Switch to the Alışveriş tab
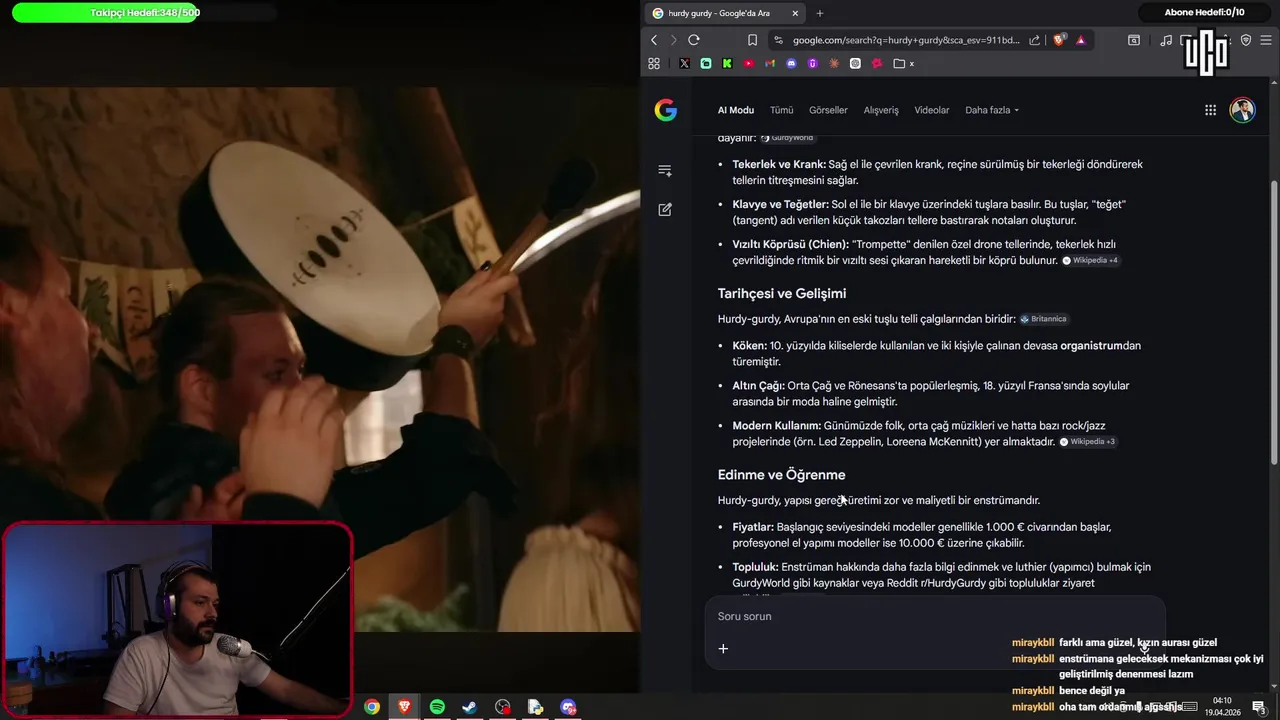1280x720 pixels. [881, 110]
